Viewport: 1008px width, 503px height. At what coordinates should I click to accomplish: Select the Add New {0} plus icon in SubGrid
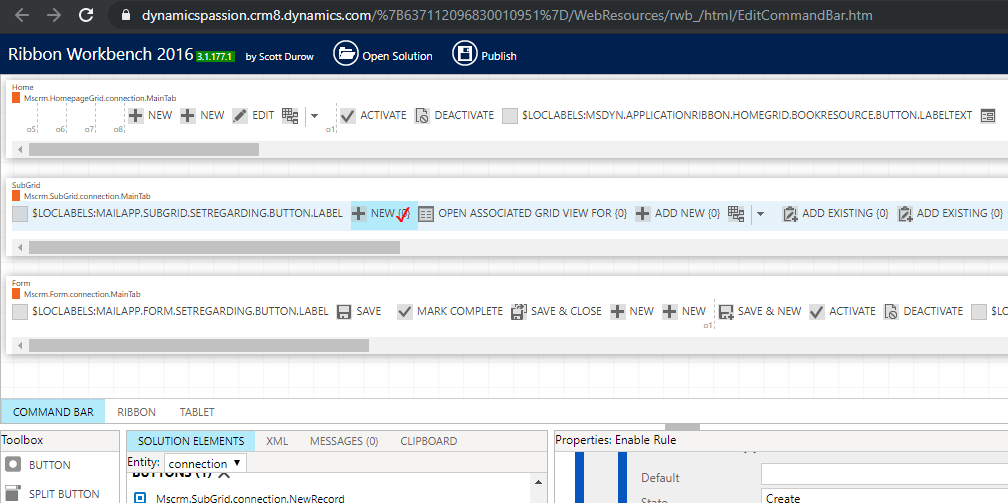pos(643,214)
